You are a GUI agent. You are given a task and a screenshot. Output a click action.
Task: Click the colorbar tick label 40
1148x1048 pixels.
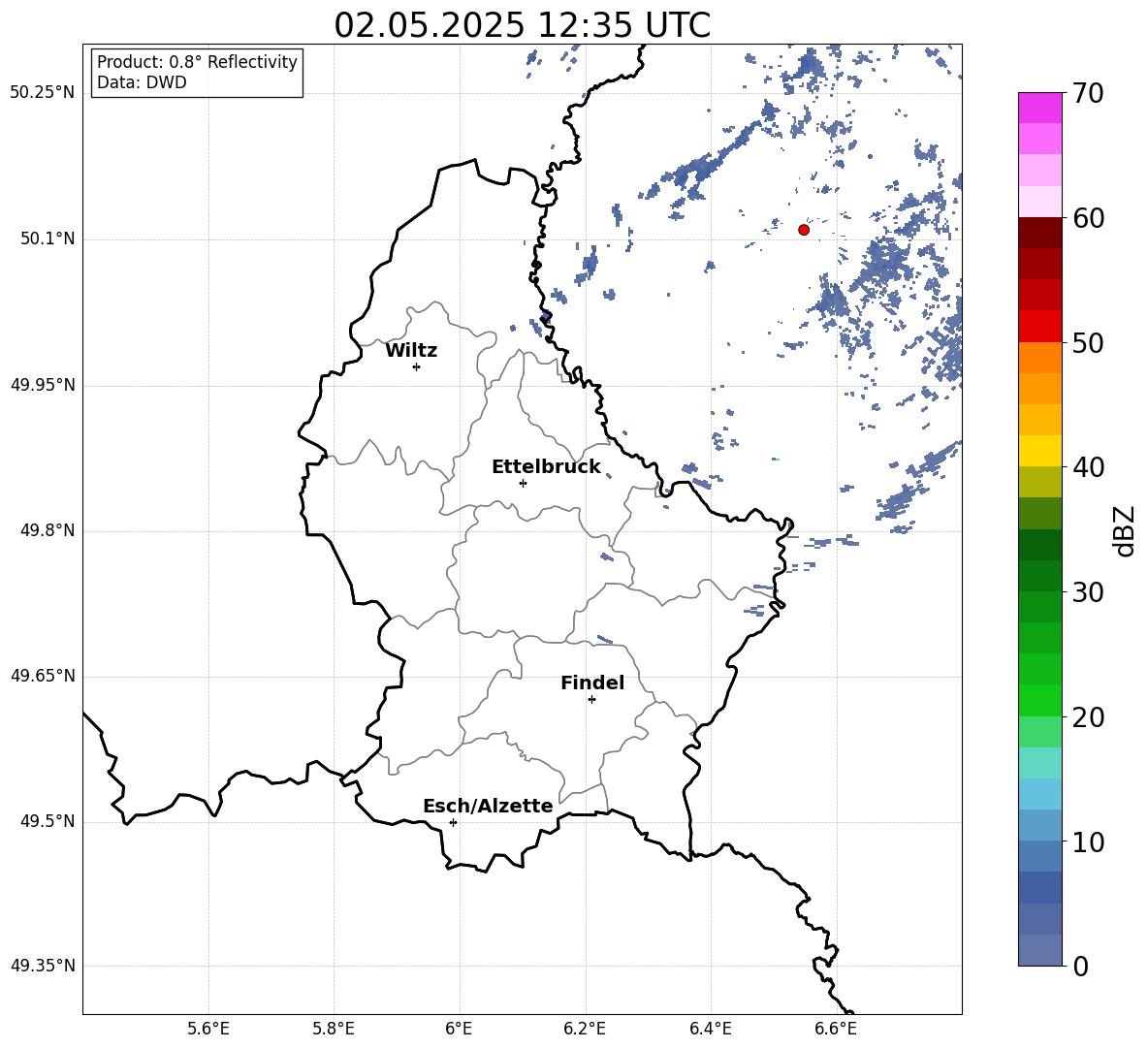pos(1087,467)
